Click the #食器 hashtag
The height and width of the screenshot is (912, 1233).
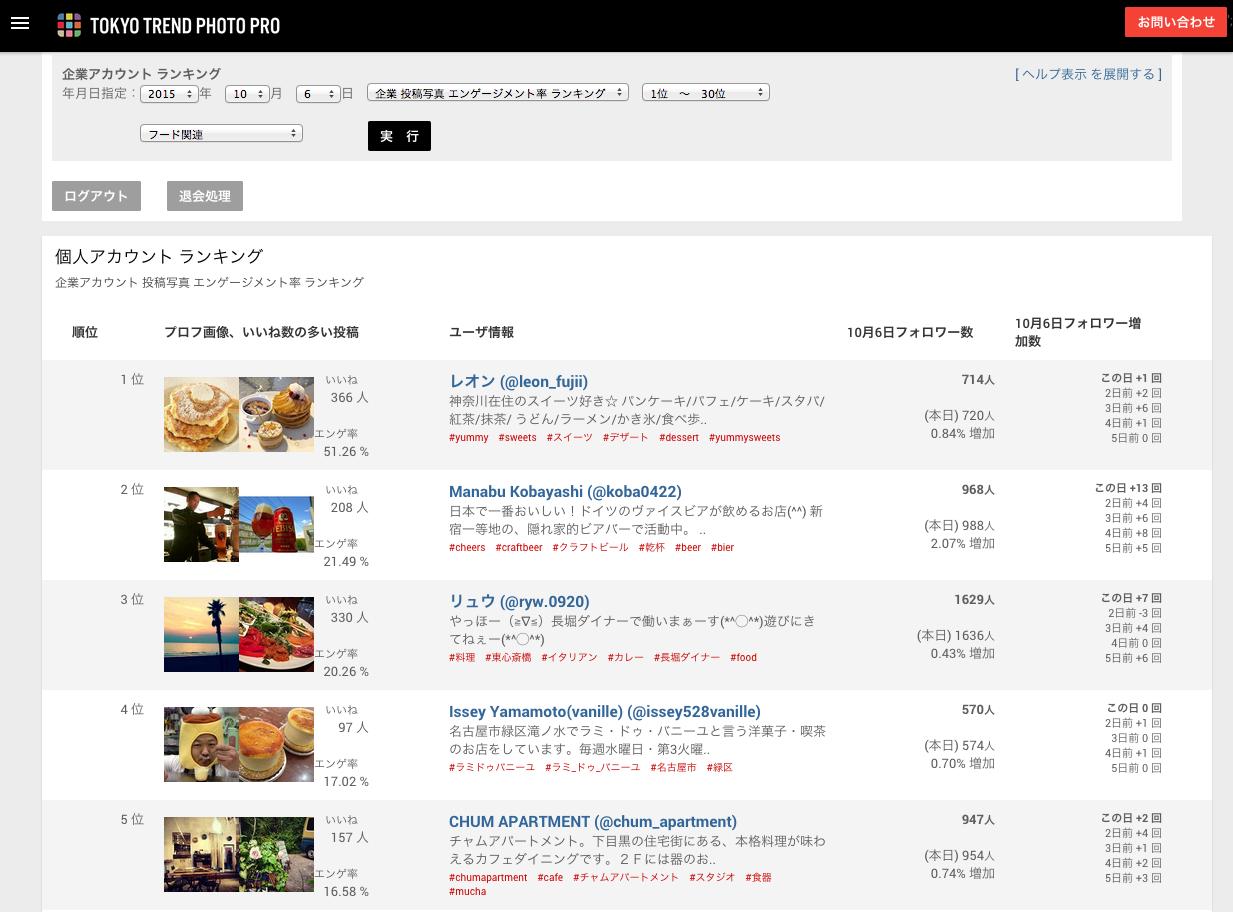pyautogui.click(x=758, y=878)
